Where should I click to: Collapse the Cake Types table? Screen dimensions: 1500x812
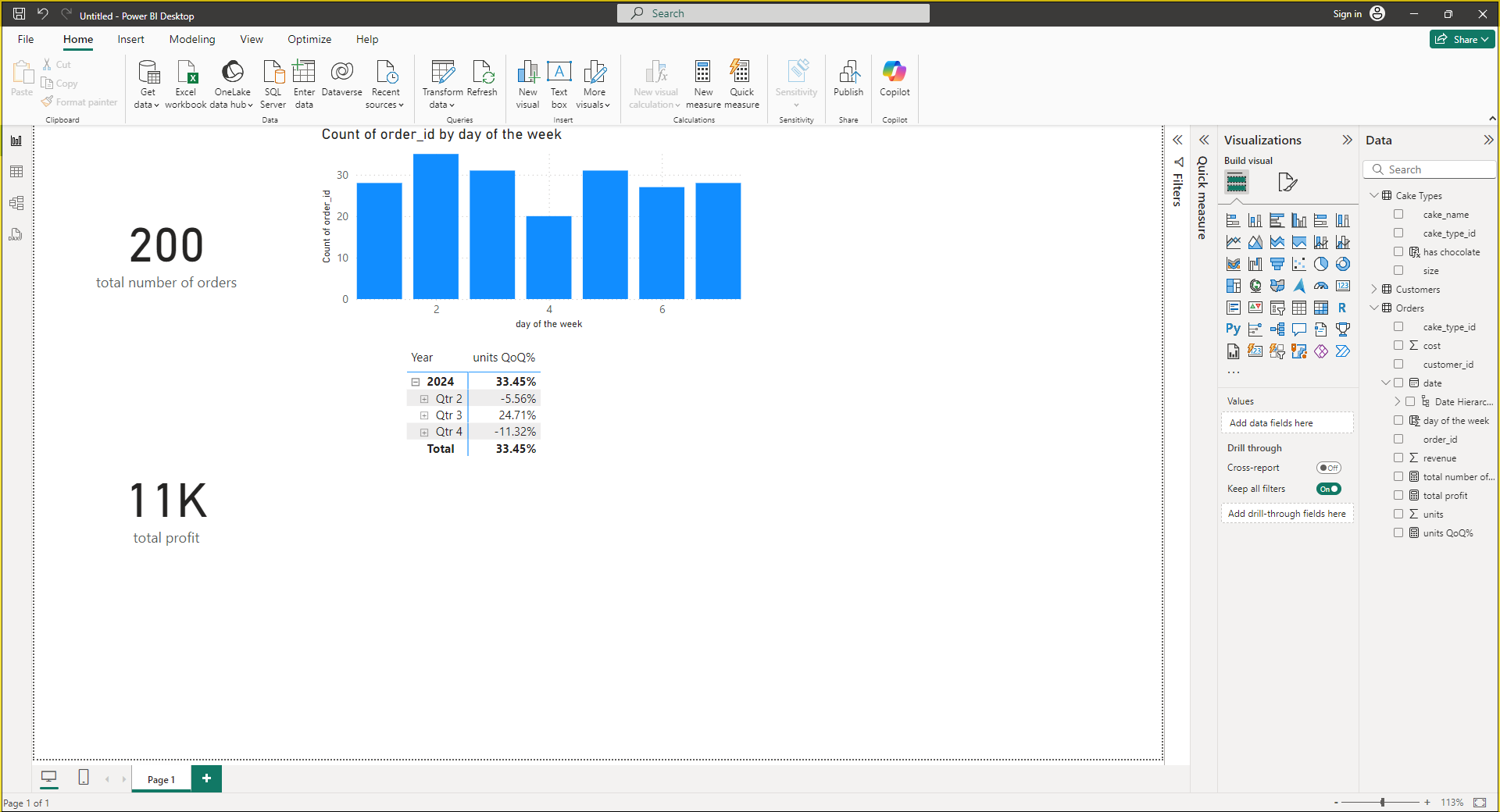[1374, 195]
